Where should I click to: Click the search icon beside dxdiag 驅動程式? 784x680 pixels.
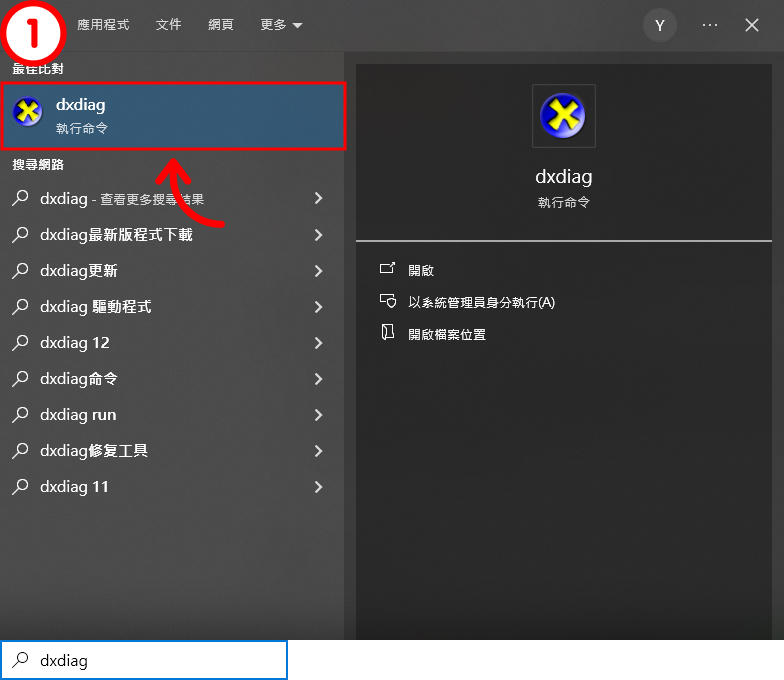(20, 306)
